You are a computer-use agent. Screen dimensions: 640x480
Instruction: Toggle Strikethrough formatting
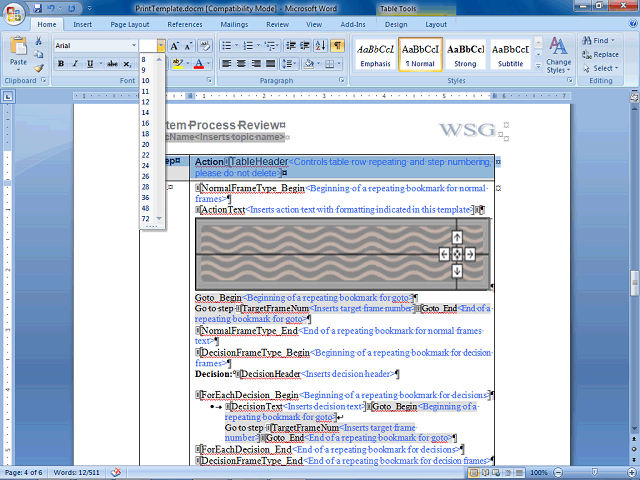tap(112, 64)
